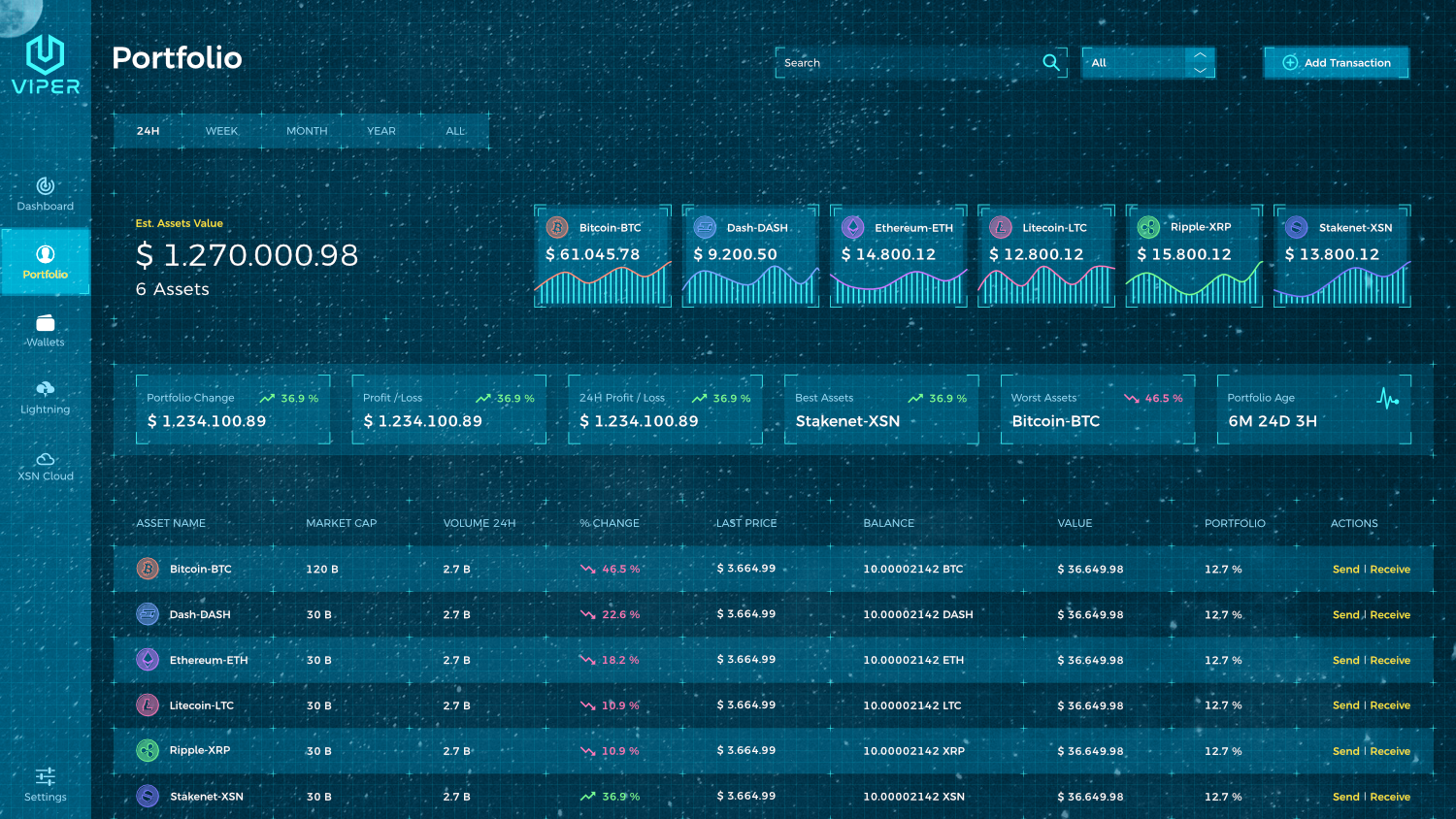Switch to the WEEK time range tab
1456x819 pixels.
[x=221, y=131]
